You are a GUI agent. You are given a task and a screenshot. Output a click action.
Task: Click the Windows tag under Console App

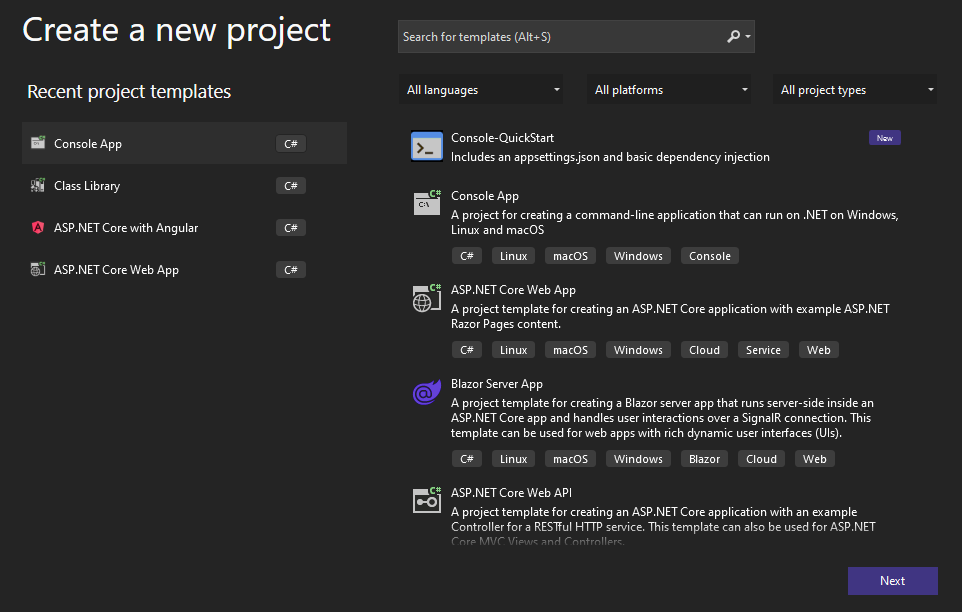[638, 256]
